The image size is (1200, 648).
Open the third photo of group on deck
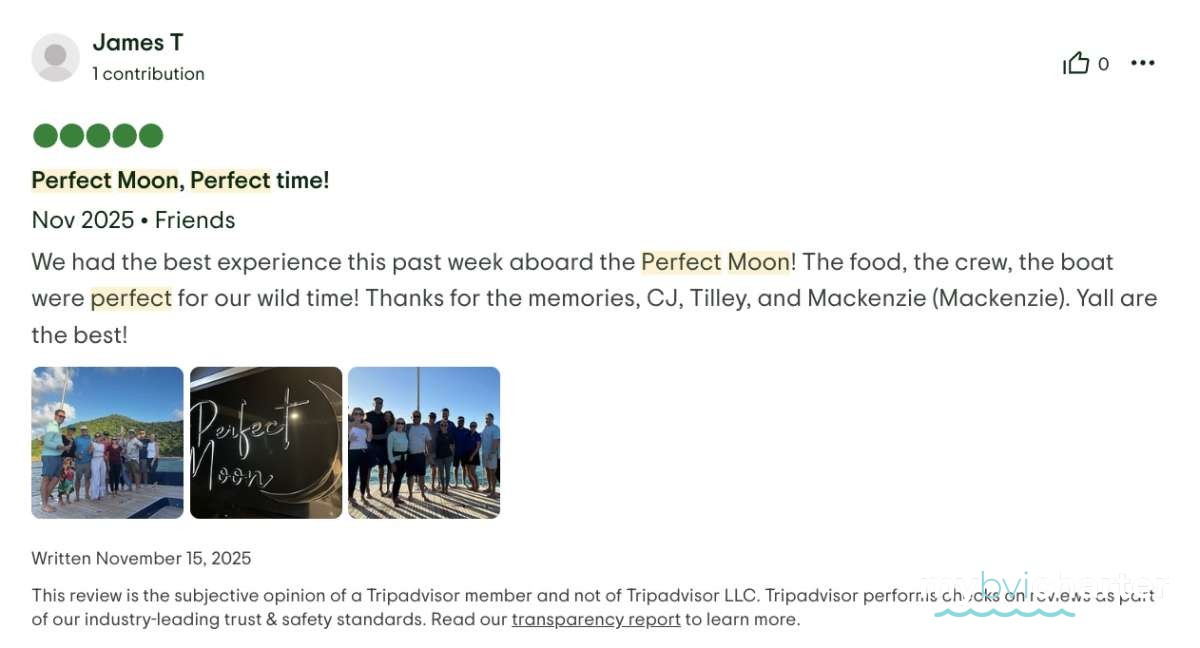(424, 442)
